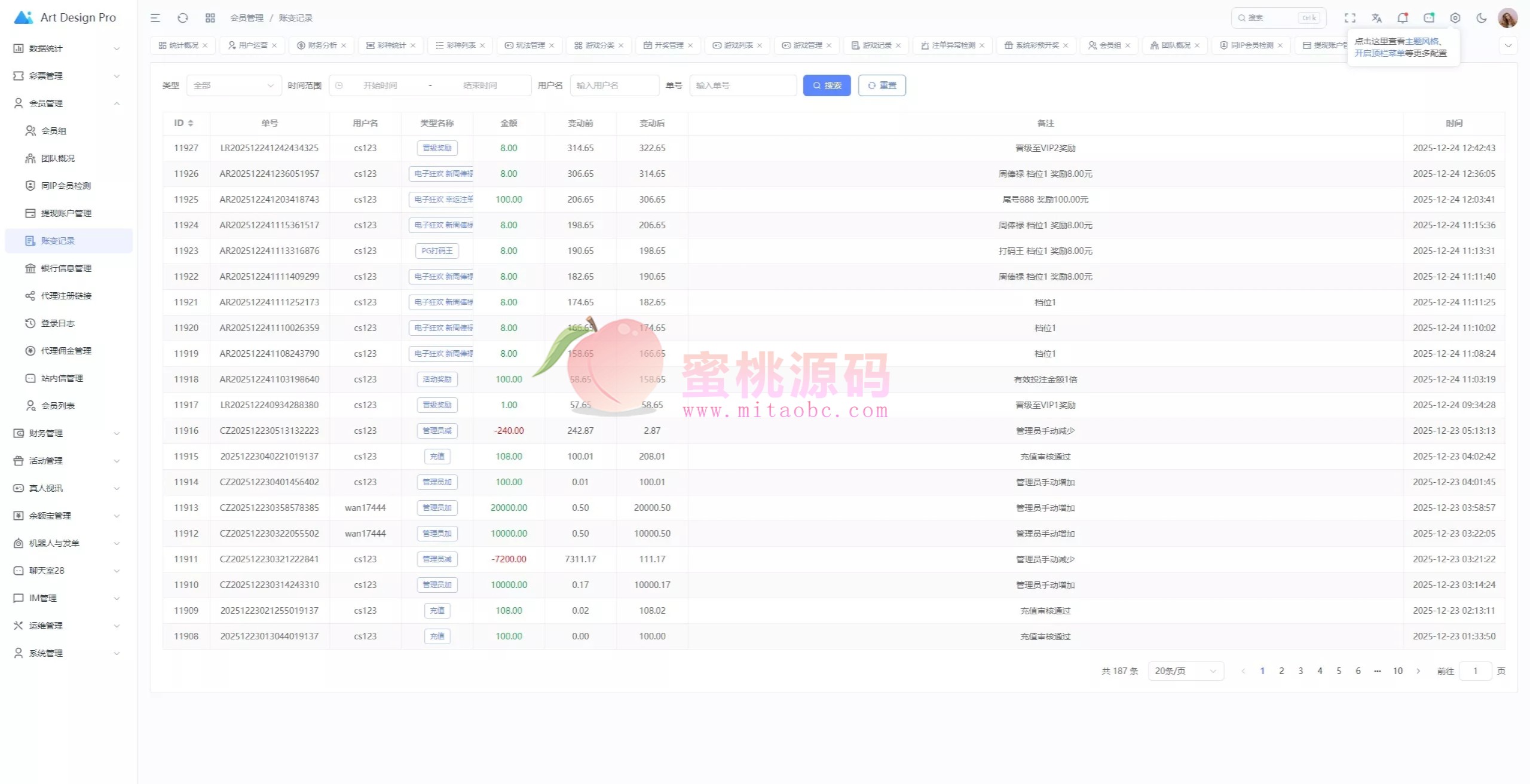Toggle dark mode with the moon icon

(1482, 18)
